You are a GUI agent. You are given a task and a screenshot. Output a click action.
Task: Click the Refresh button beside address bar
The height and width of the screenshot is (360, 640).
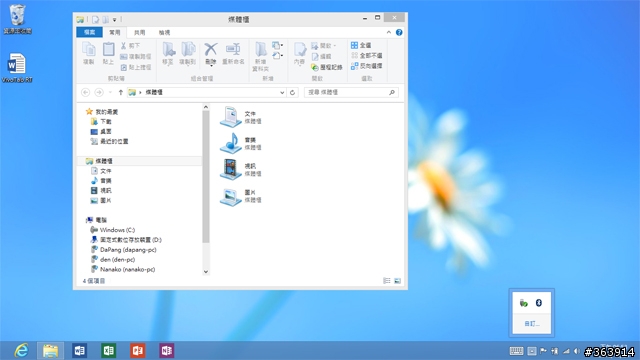[x=292, y=93]
